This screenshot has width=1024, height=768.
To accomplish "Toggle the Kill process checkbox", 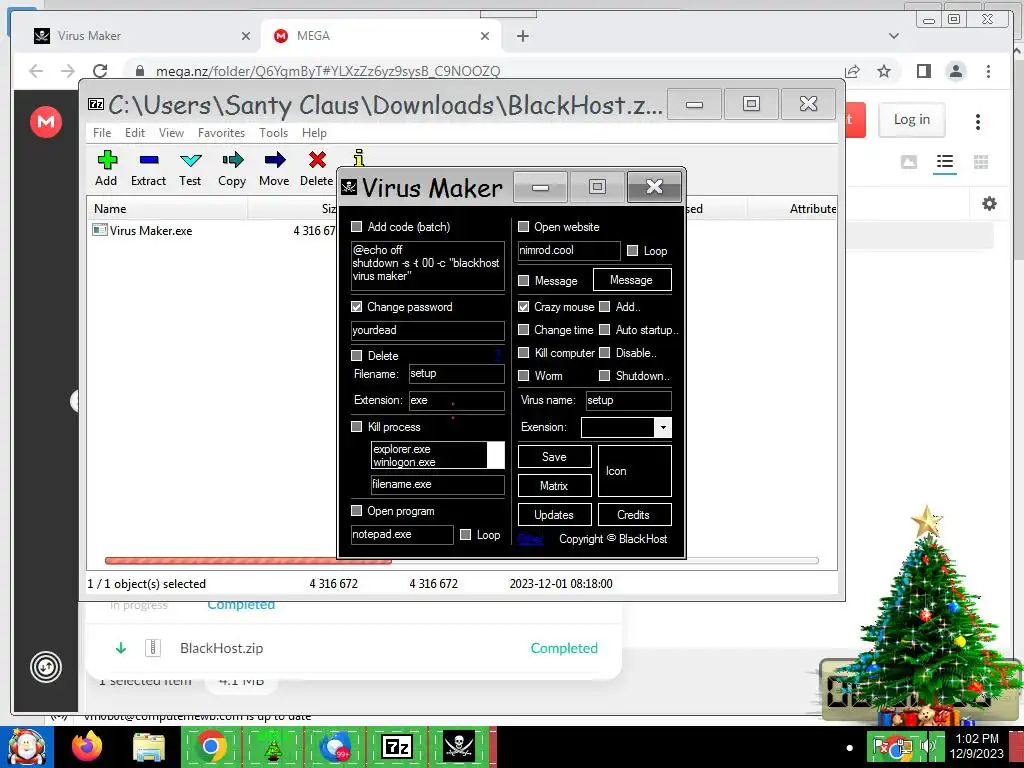I will (x=357, y=426).
